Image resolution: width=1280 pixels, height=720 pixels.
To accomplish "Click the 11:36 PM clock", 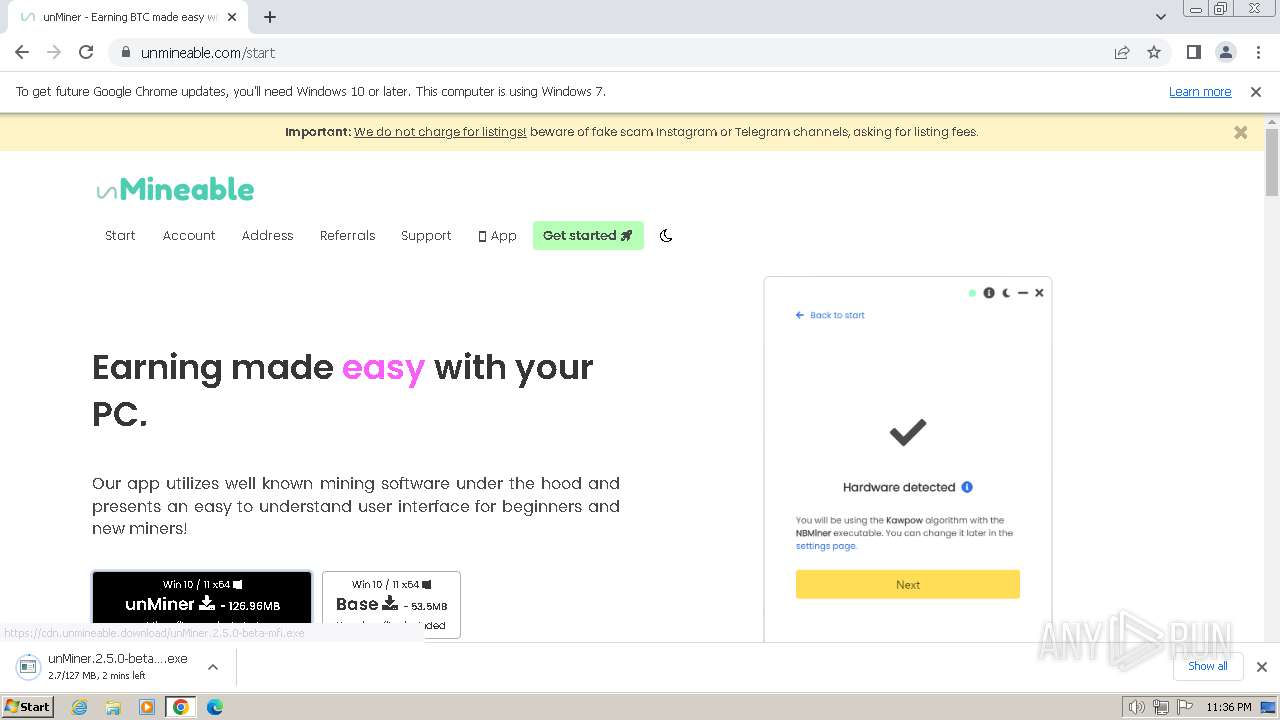I will click(1229, 707).
